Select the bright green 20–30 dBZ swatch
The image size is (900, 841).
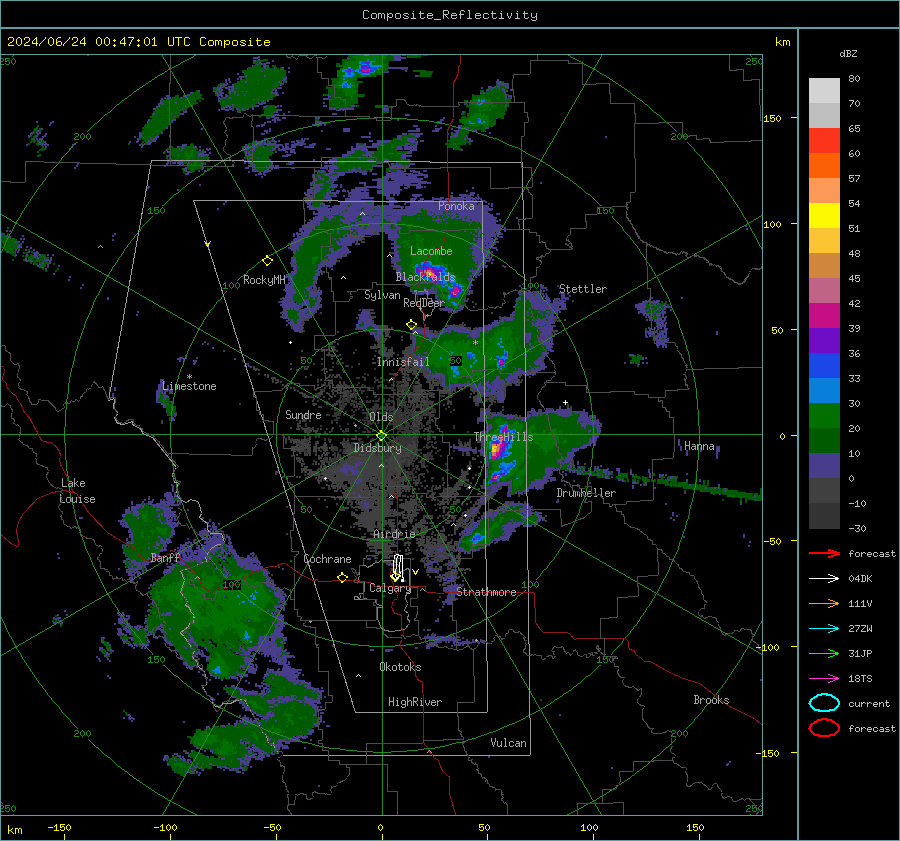[x=824, y=416]
